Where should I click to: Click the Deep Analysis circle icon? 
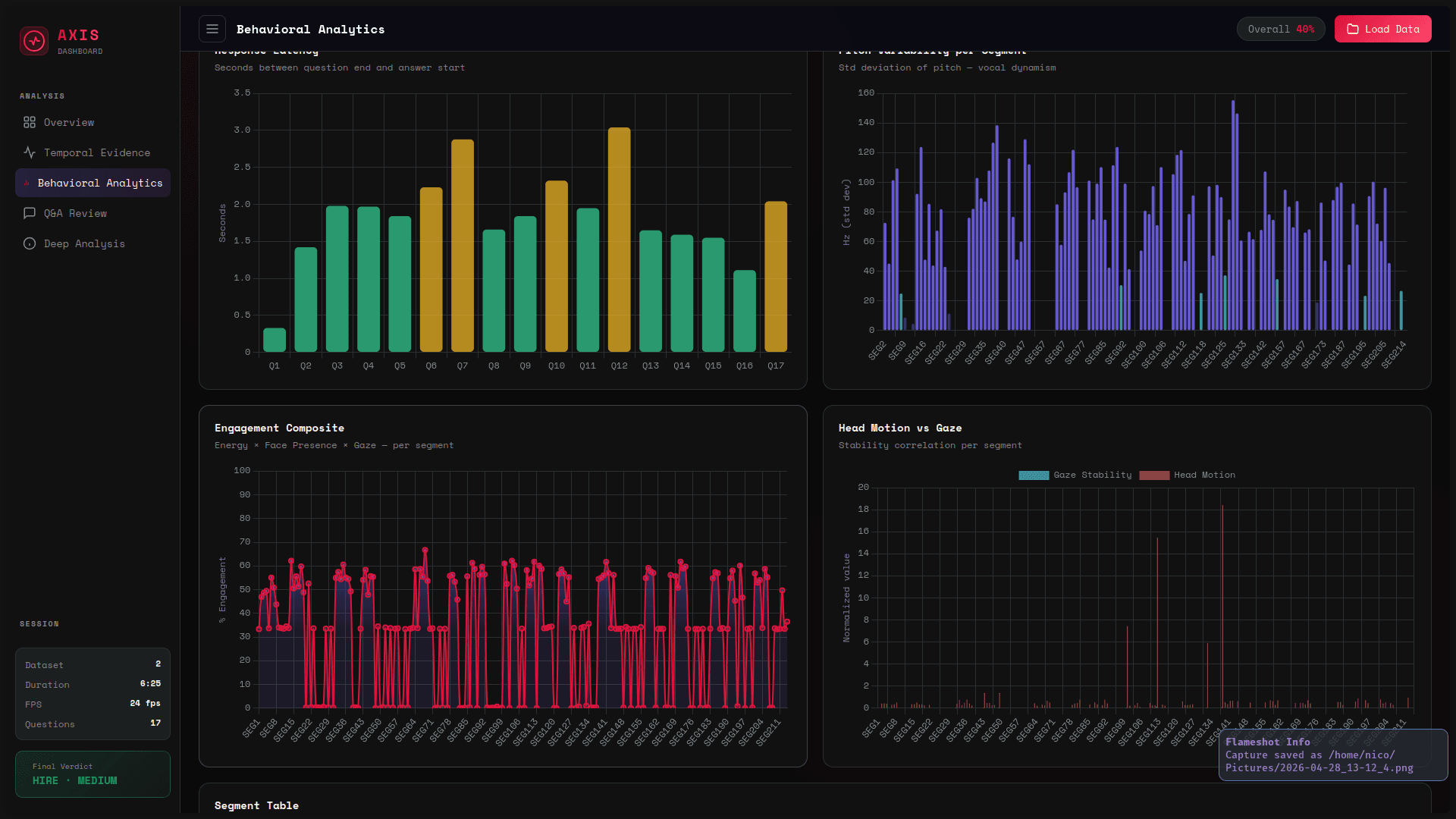30,243
